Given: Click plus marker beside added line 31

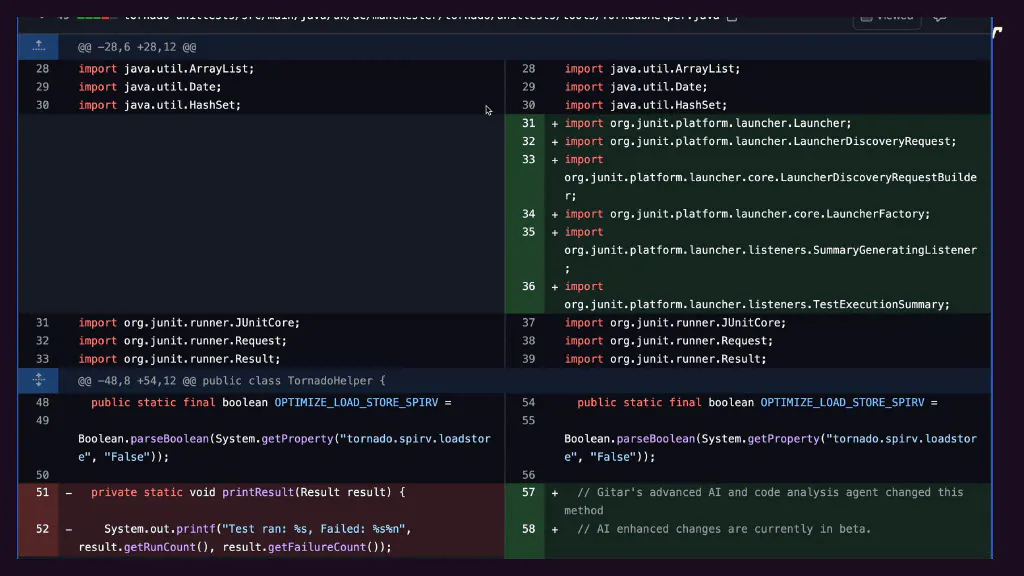Looking at the screenshot, I should coord(554,123).
